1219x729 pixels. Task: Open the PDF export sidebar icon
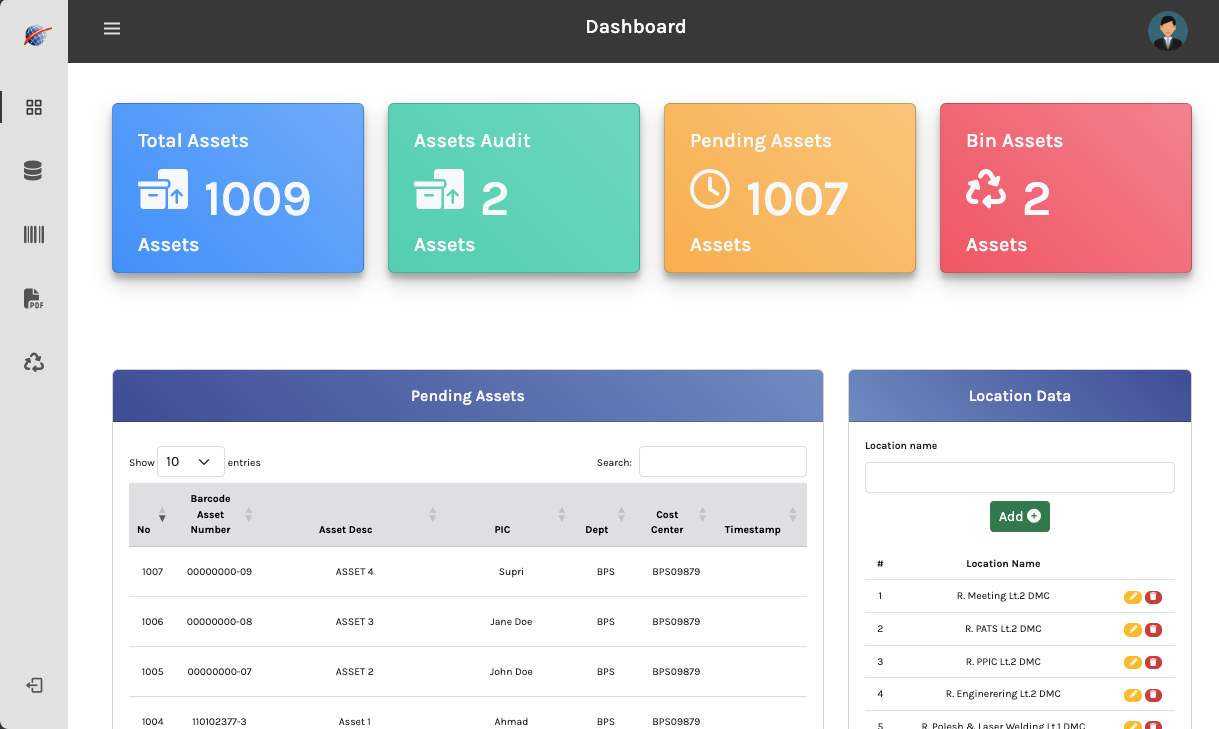pos(33,298)
